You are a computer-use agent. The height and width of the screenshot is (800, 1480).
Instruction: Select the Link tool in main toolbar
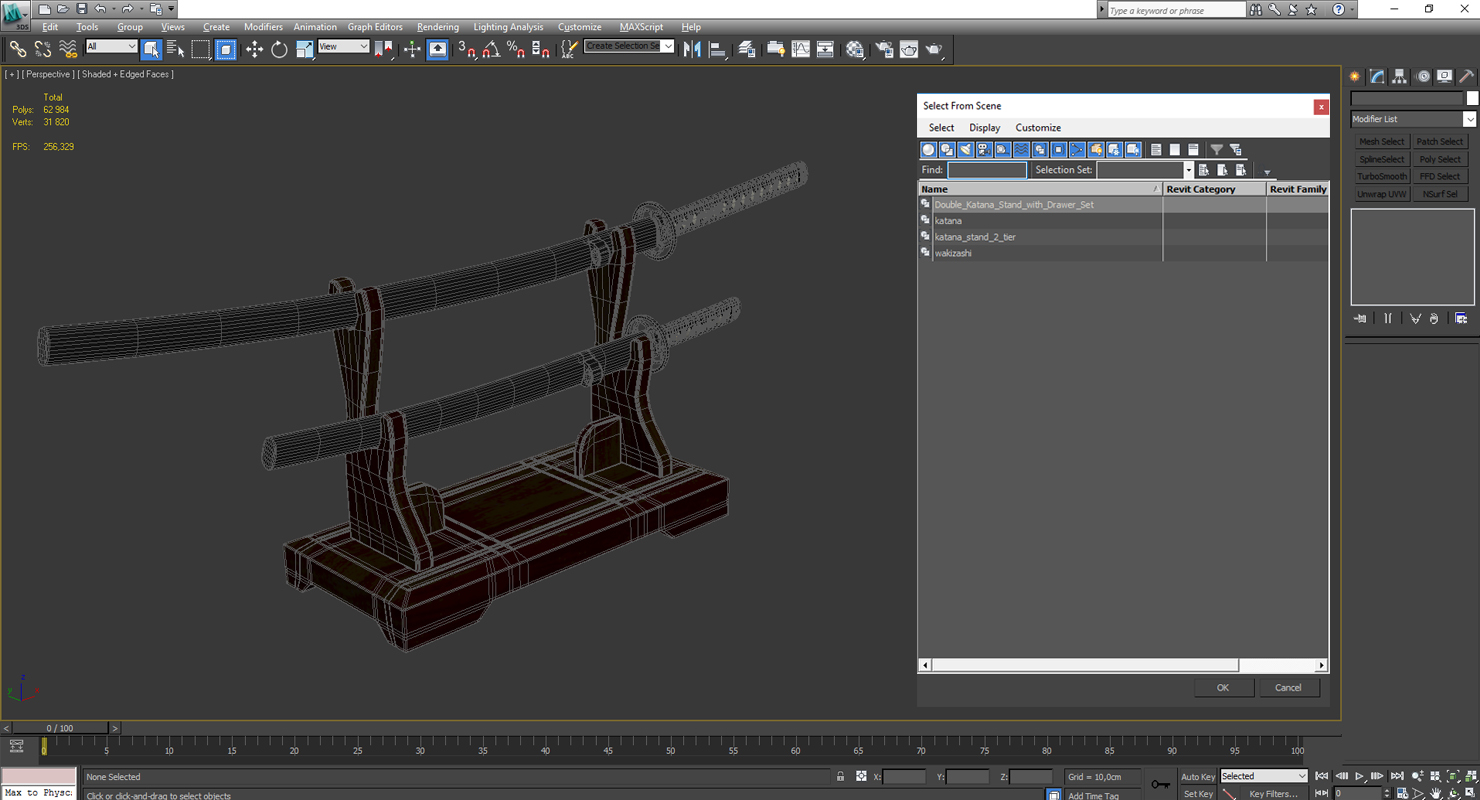[18, 49]
